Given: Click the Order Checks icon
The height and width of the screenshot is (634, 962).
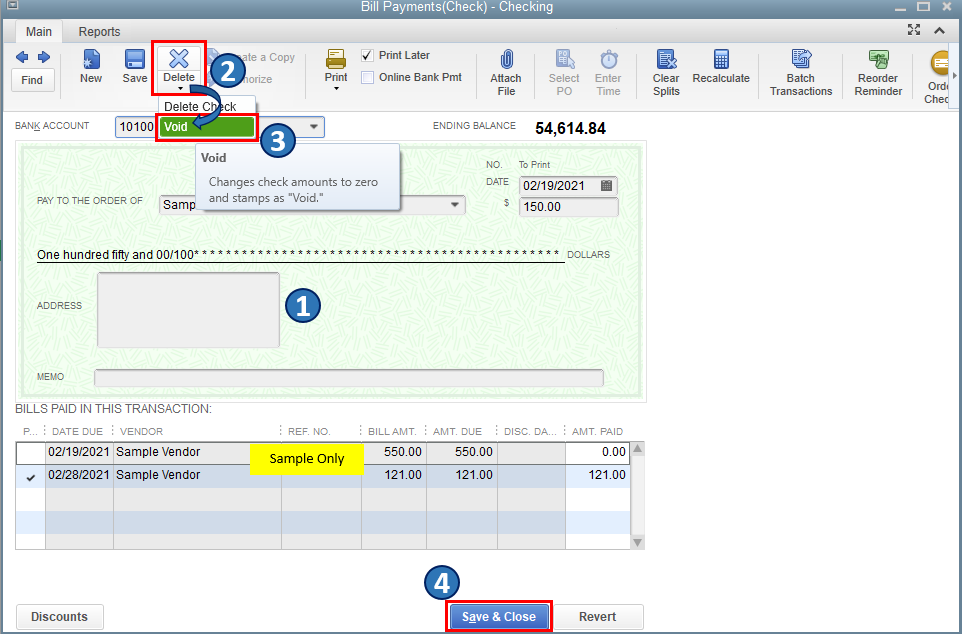Looking at the screenshot, I should (x=939, y=63).
